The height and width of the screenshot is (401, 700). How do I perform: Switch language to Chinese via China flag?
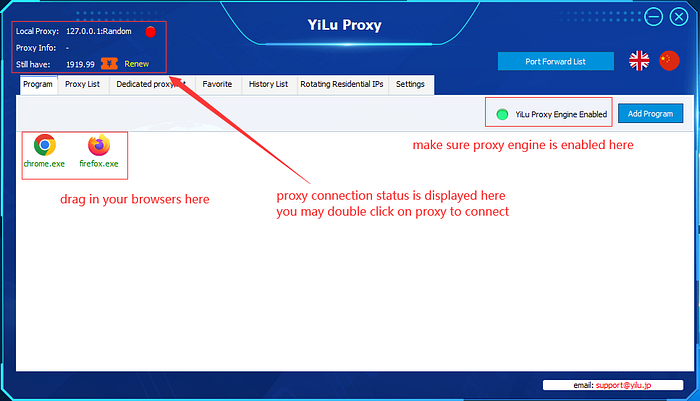coord(669,61)
